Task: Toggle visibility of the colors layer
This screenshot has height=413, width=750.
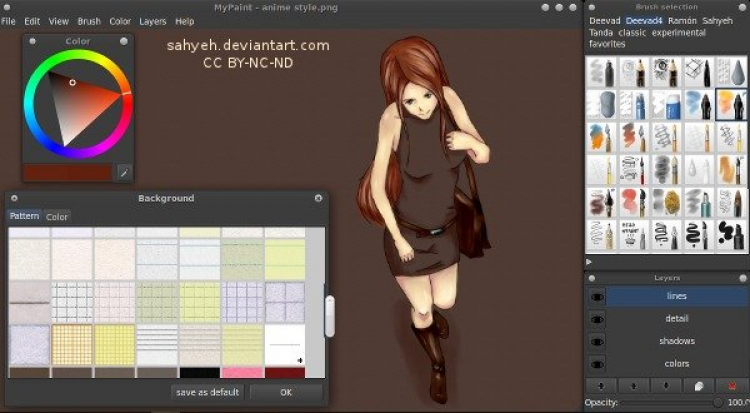Action: [596, 364]
